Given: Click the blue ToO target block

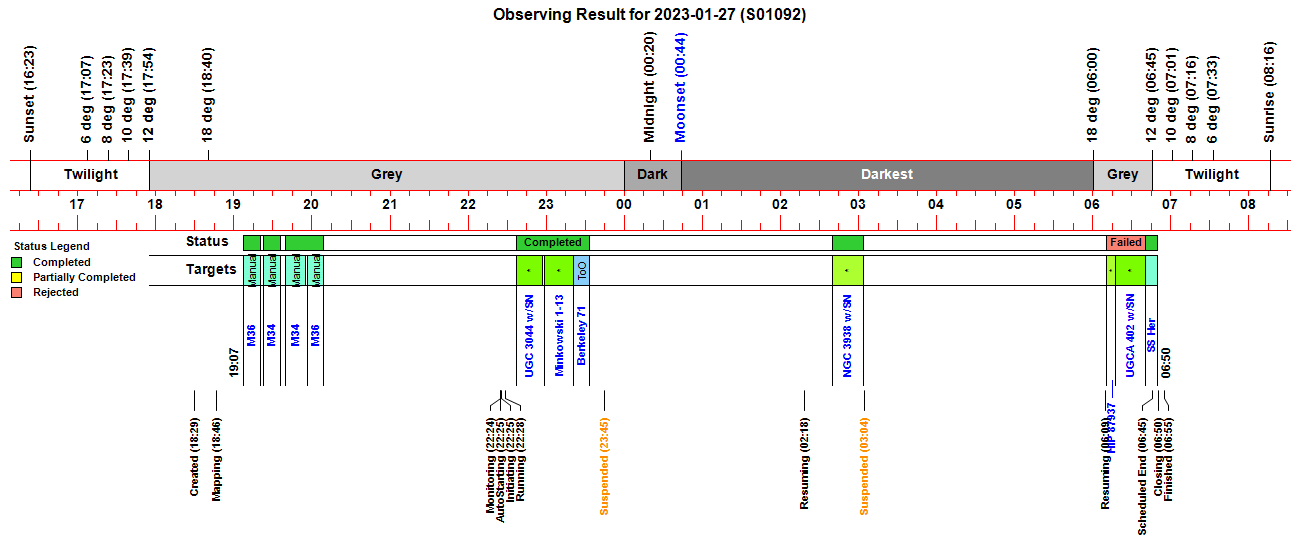Looking at the screenshot, I should tap(581, 270).
